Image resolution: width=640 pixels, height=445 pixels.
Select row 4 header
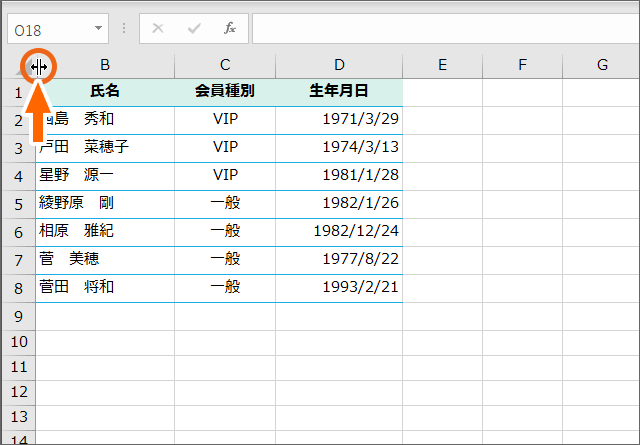tap(18, 177)
